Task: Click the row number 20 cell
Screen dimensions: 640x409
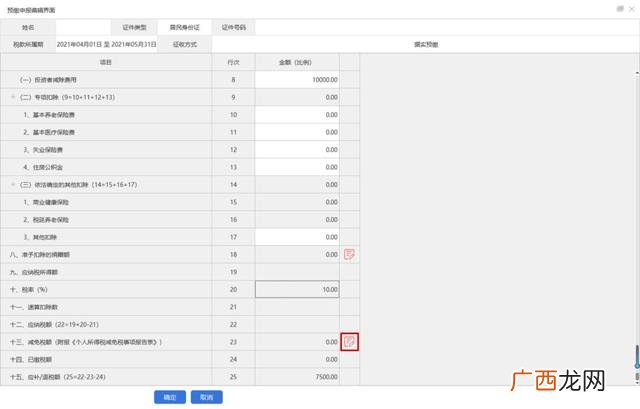Action: pyautogui.click(x=233, y=289)
